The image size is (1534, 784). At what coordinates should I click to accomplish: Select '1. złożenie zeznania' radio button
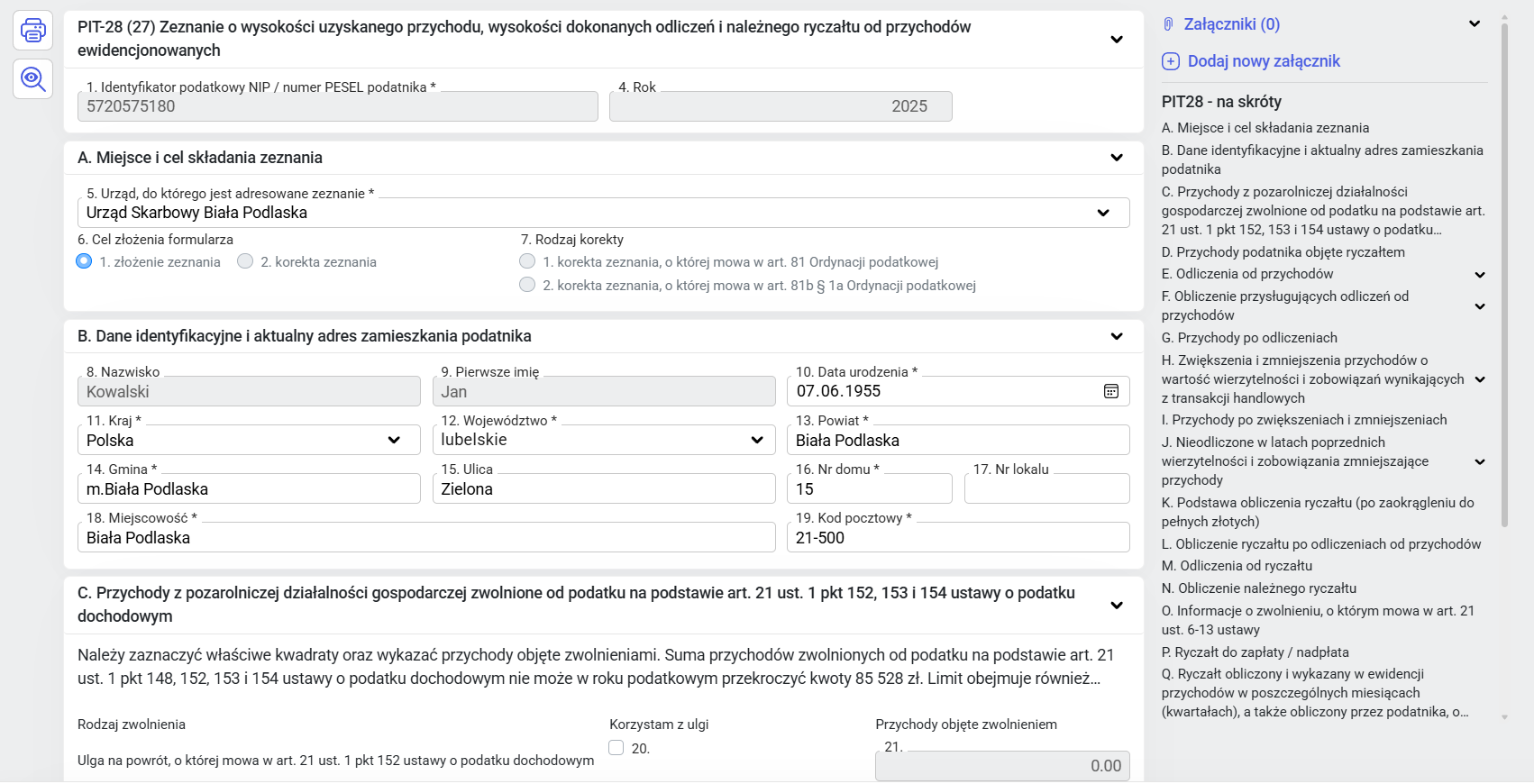pos(84,261)
